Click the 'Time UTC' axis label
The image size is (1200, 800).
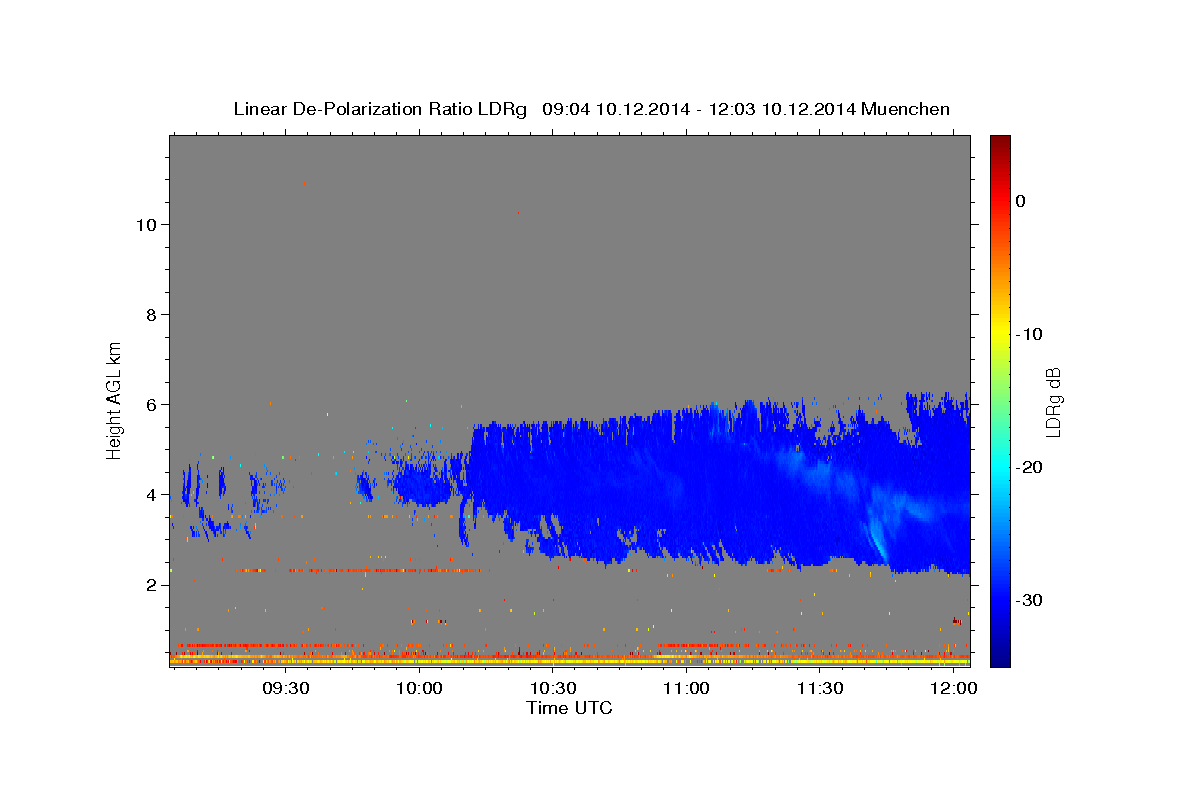click(x=569, y=708)
